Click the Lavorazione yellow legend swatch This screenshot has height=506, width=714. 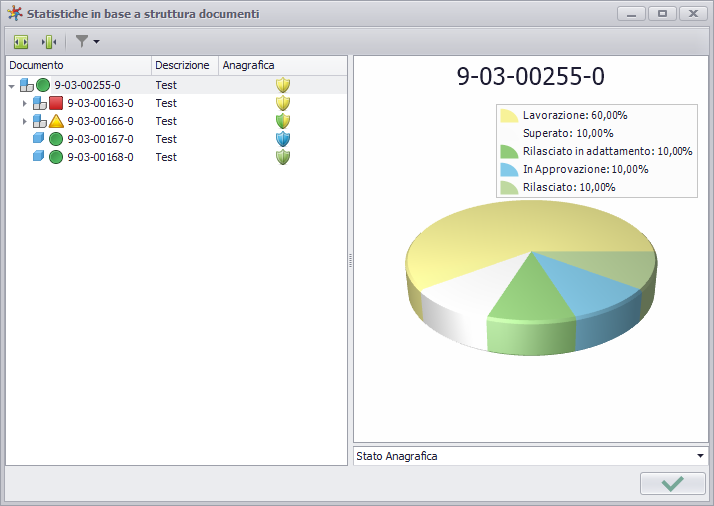click(509, 116)
